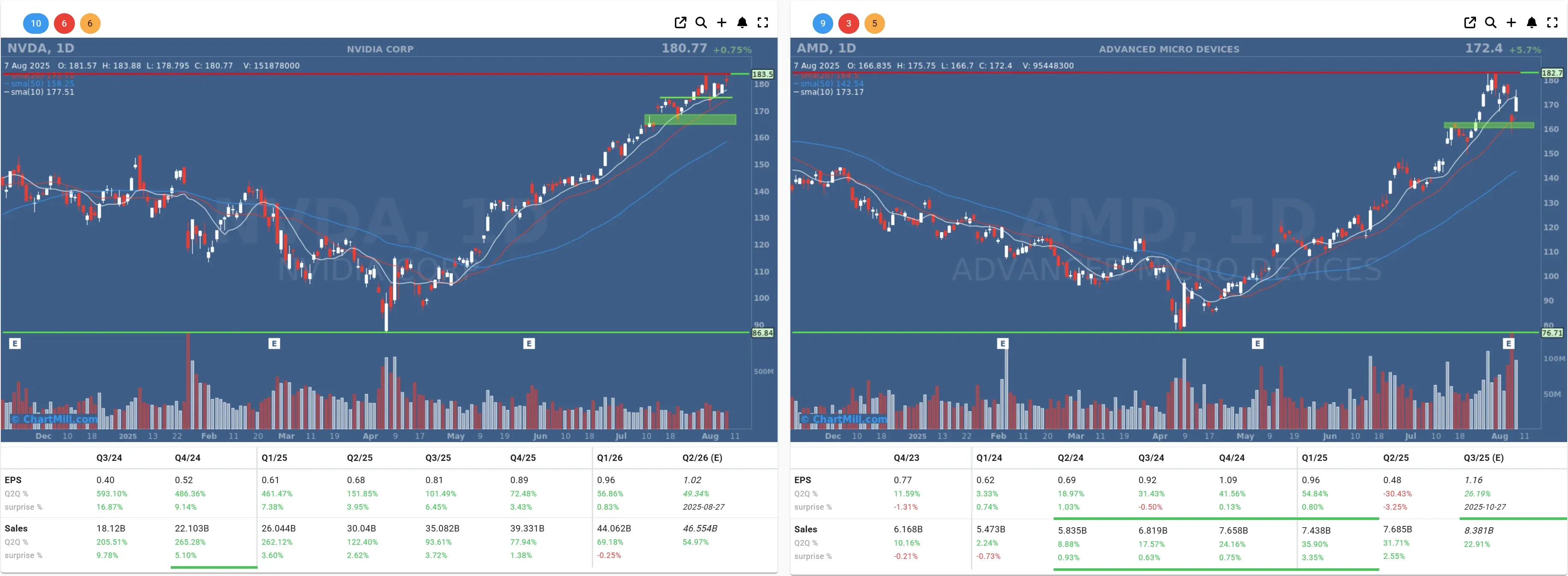Click AMD sma(10) 173.17 legend entry
Screen dimensions: 1568x576
(x=829, y=92)
